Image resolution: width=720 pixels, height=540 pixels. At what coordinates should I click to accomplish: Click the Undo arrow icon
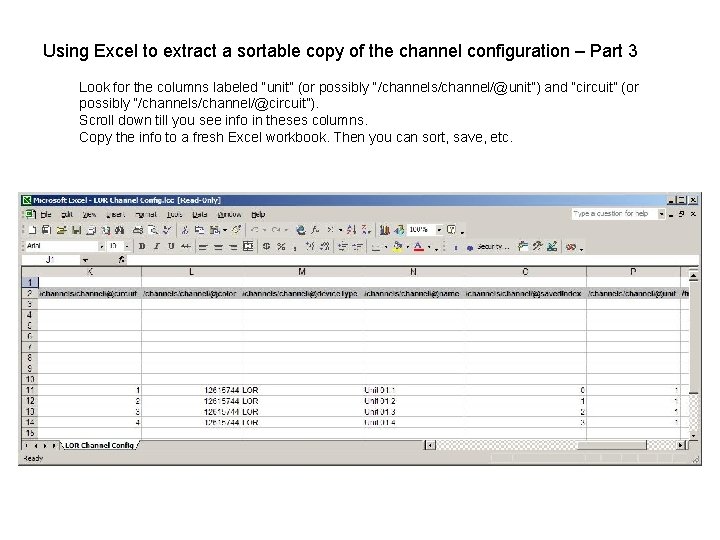pyautogui.click(x=255, y=230)
